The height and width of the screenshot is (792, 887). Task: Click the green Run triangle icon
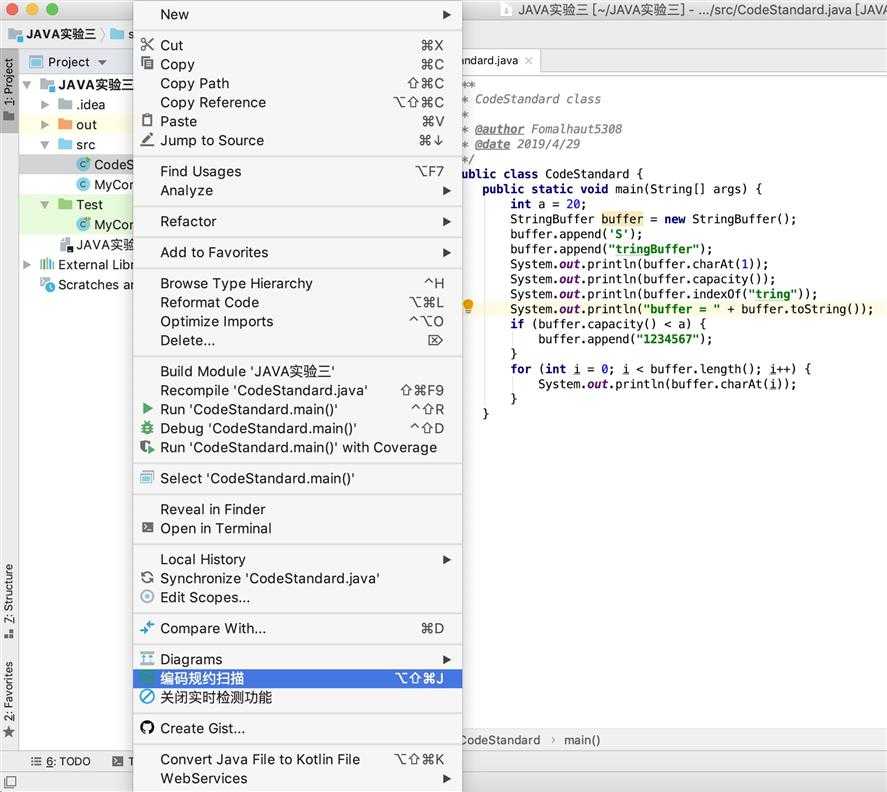[x=147, y=408]
